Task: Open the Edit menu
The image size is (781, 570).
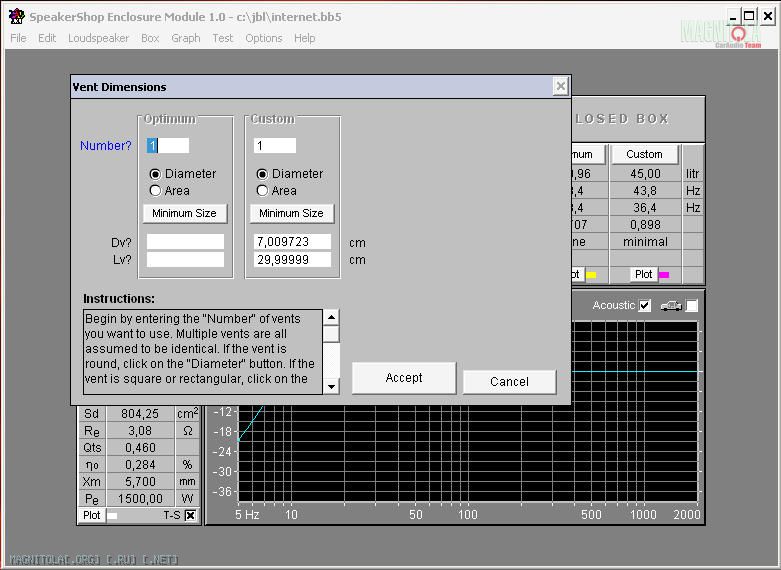Action: click(47, 38)
